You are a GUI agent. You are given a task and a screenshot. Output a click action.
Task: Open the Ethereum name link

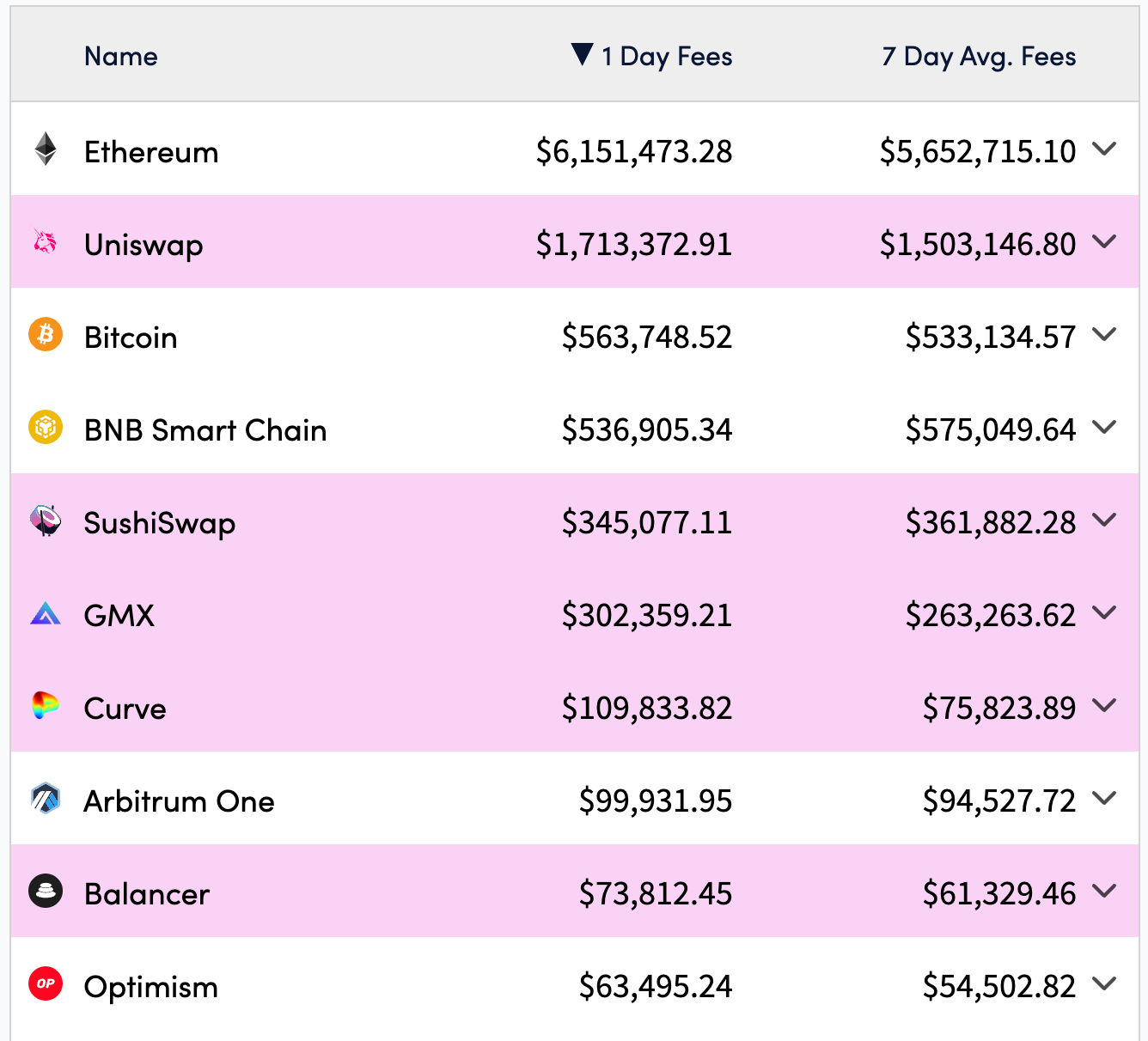(x=151, y=152)
